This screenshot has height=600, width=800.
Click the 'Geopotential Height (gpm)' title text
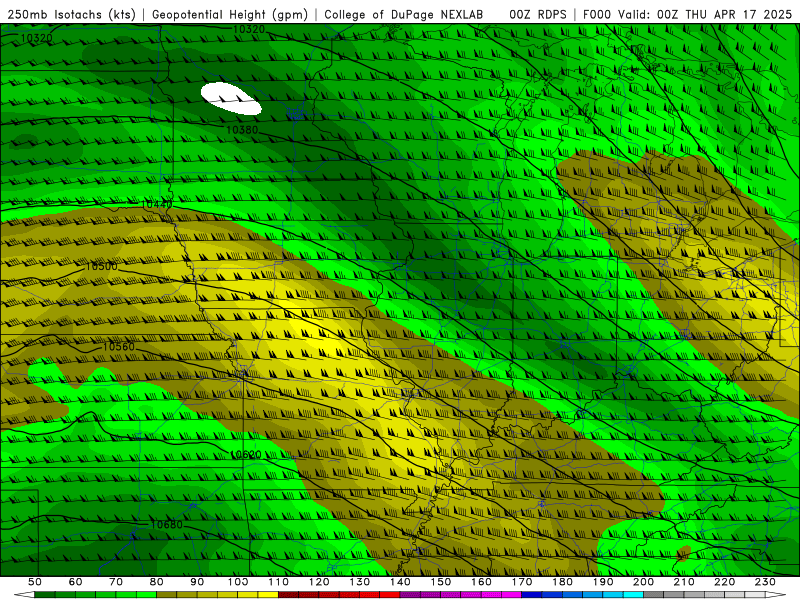point(230,15)
